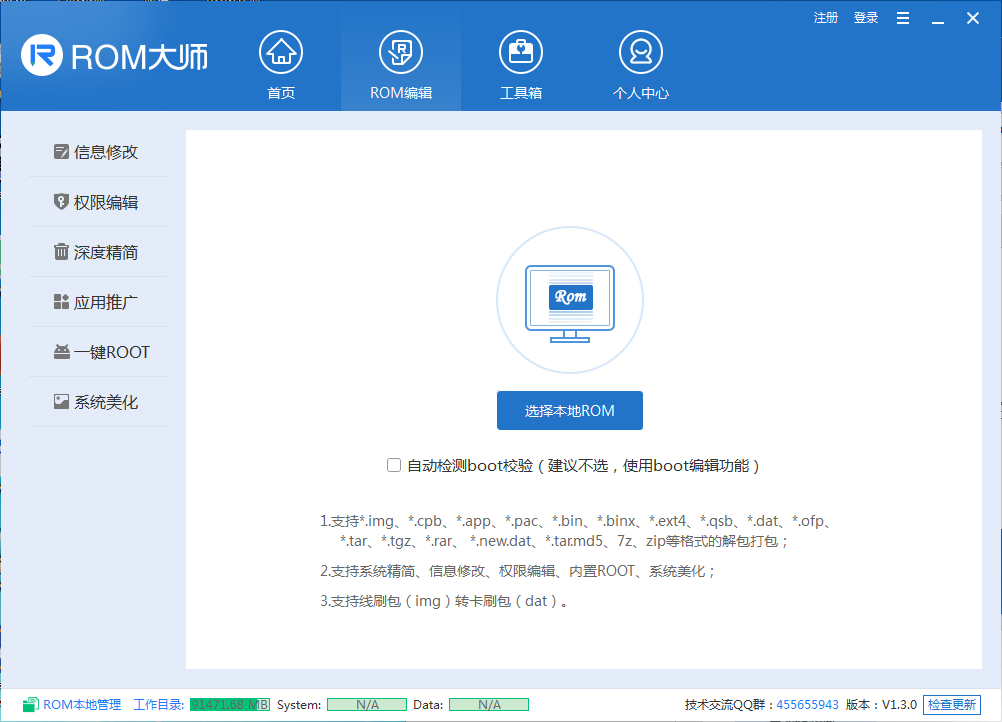Close the ROM大师 window
The width and height of the screenshot is (1002, 722).
[973, 18]
